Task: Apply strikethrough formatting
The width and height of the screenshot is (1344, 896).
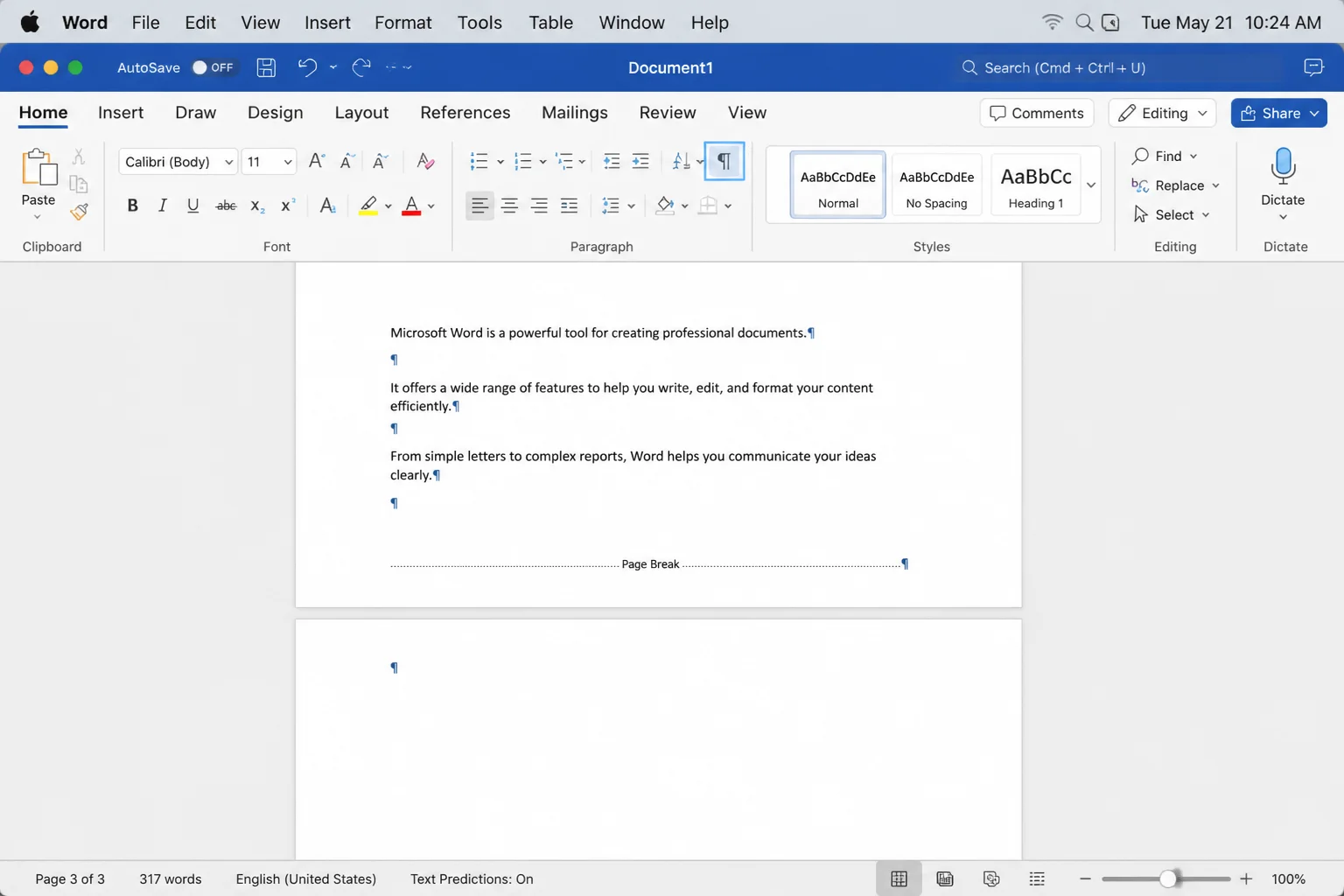Action: (226, 206)
